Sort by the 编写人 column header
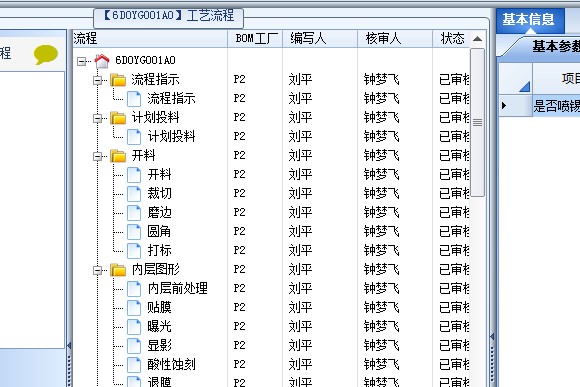The image size is (580, 387). (320, 38)
